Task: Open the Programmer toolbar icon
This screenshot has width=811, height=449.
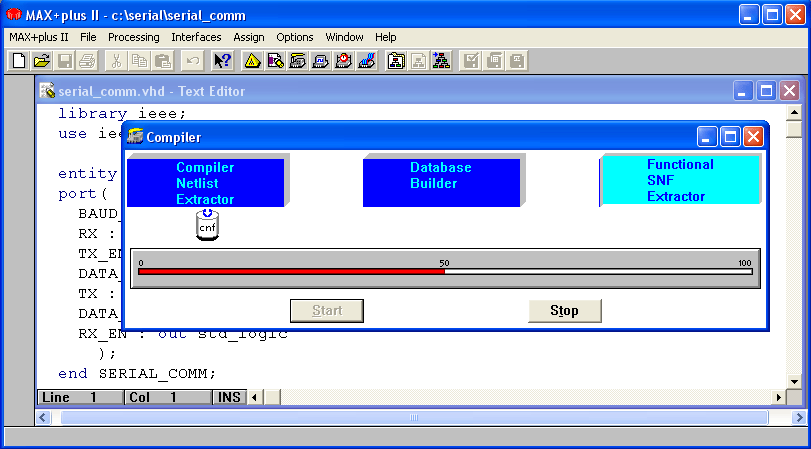Action: [366, 61]
